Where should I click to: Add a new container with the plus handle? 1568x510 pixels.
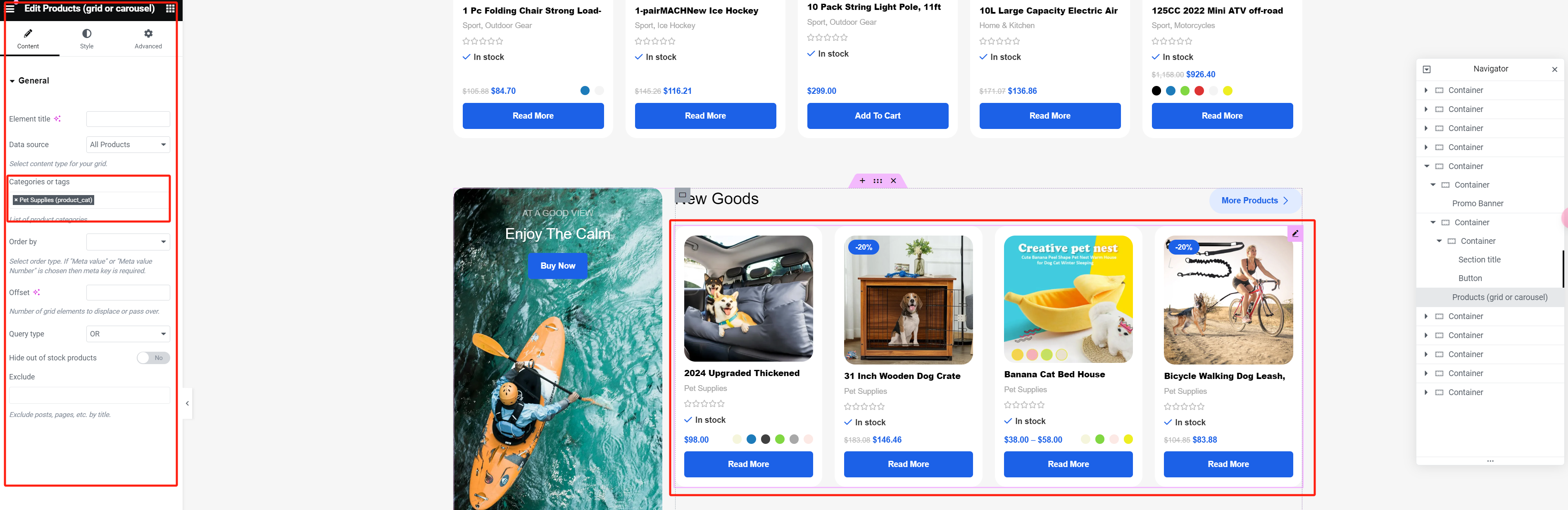(x=862, y=181)
